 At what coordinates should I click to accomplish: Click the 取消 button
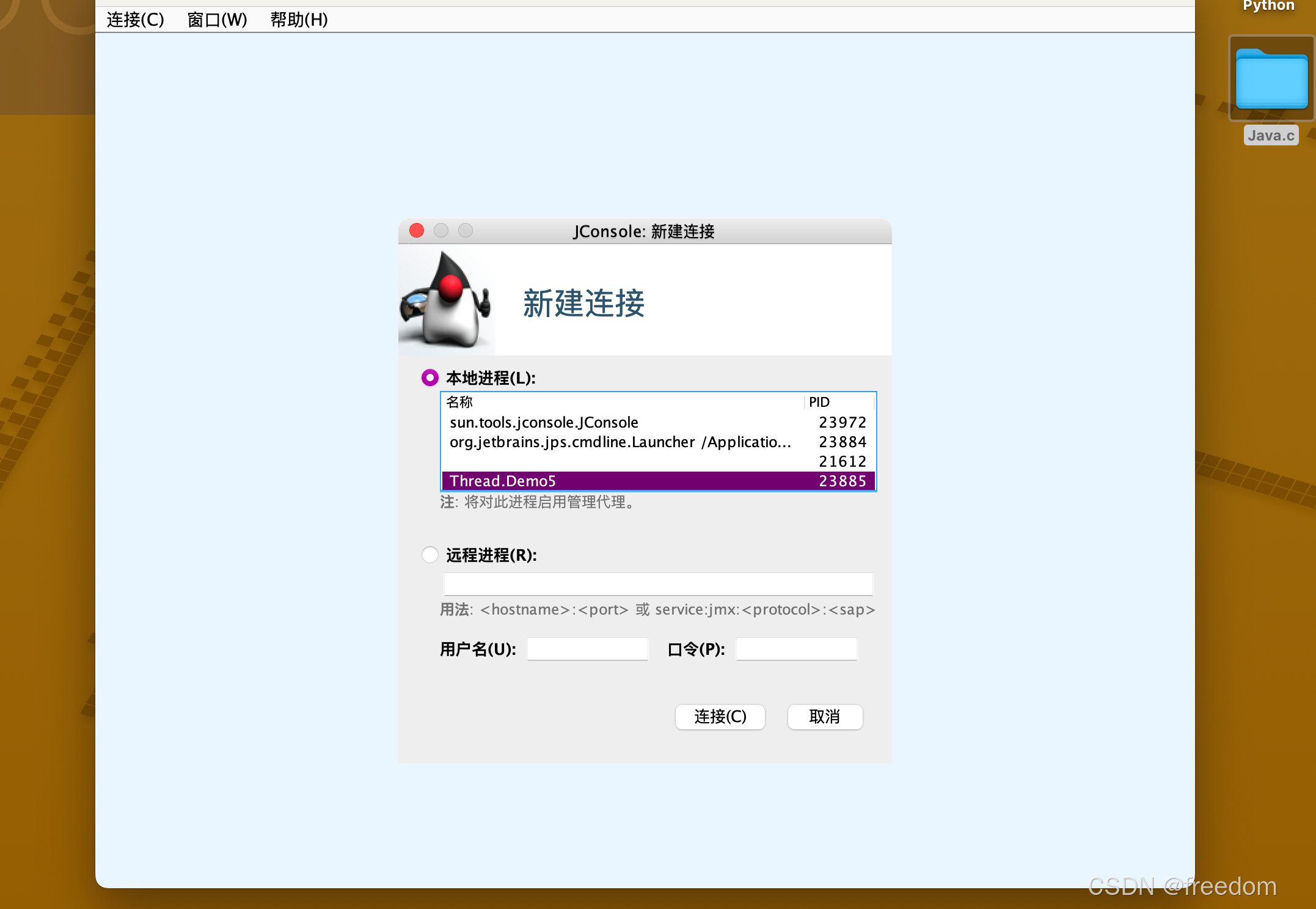[825, 717]
